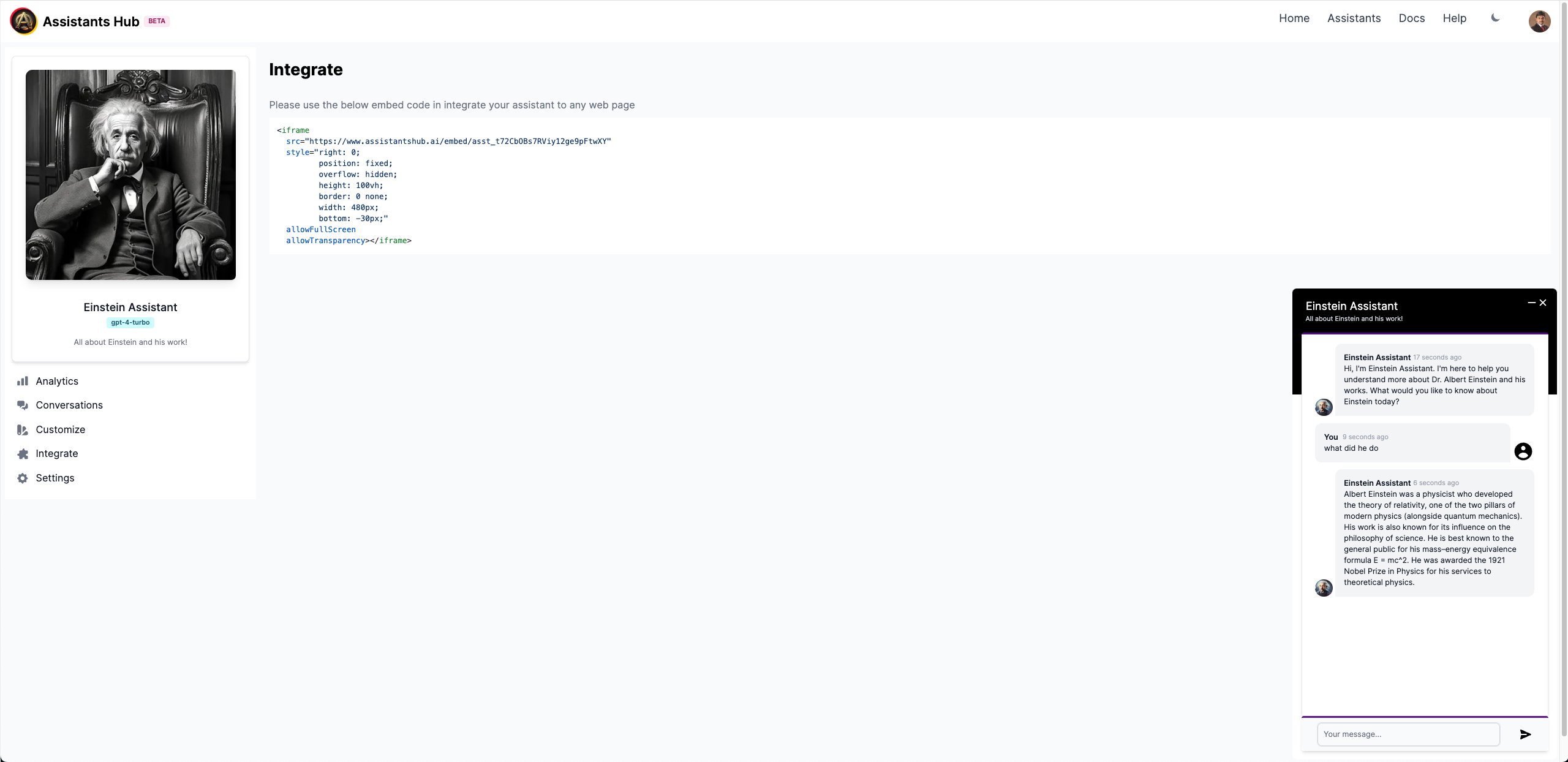Click the Customize palette icon
Screen dimensions: 1568x762
click(23, 430)
